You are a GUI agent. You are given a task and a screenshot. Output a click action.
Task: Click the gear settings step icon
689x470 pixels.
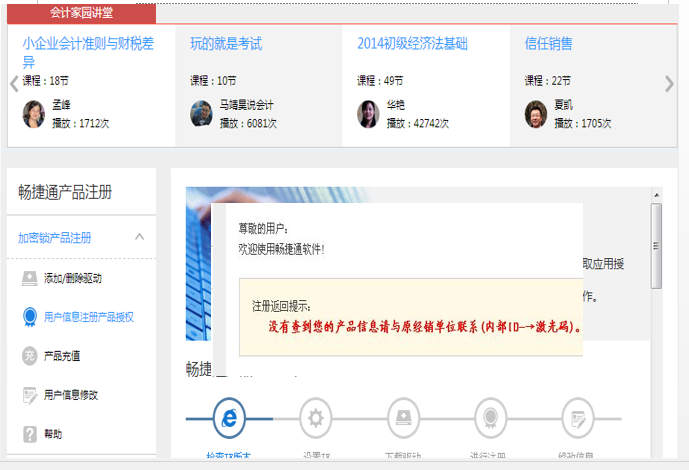[x=316, y=417]
